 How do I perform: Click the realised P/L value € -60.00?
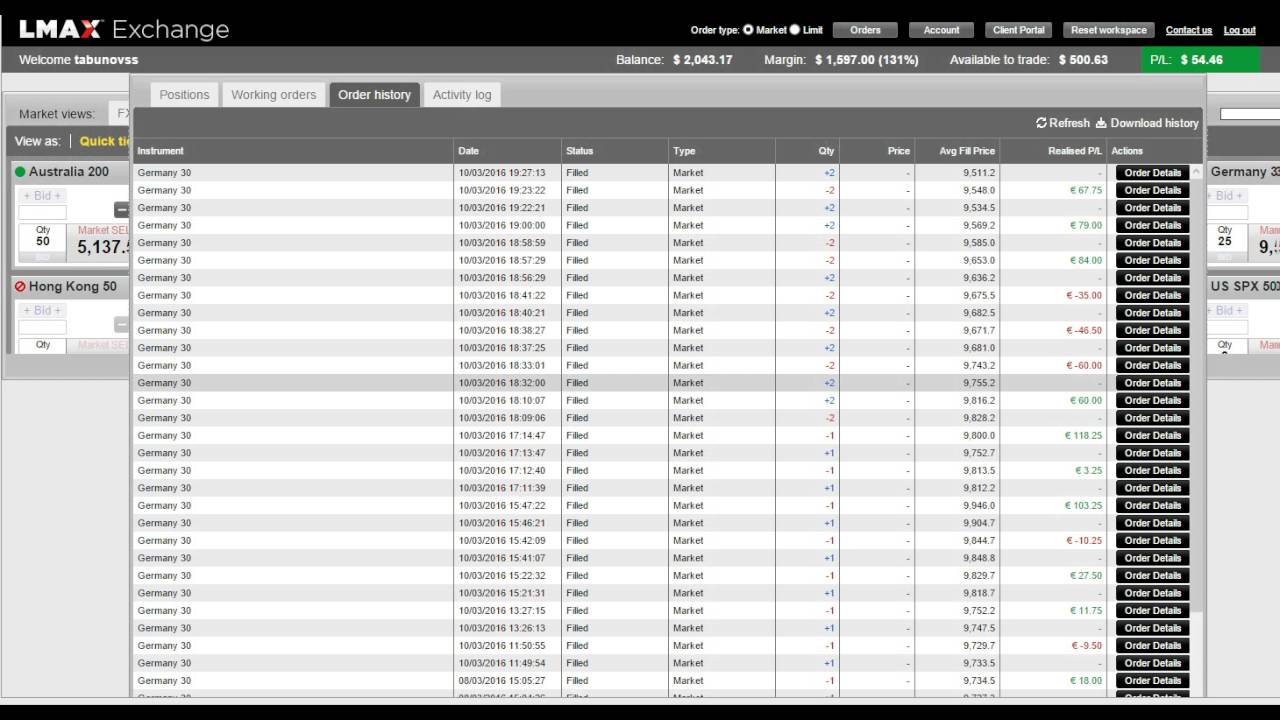(x=1083, y=365)
